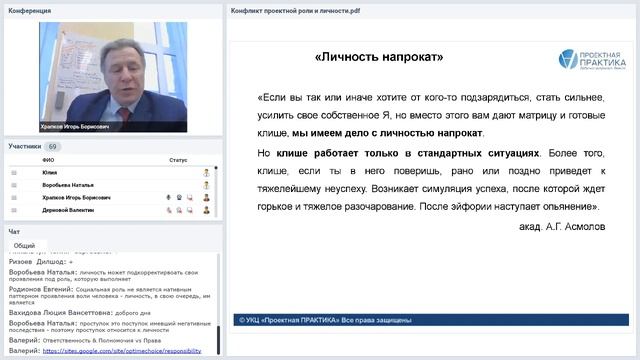Click the PDF title Конфликт проектной роли и личности.pdf
Screen dimensions: 640x360
point(296,11)
